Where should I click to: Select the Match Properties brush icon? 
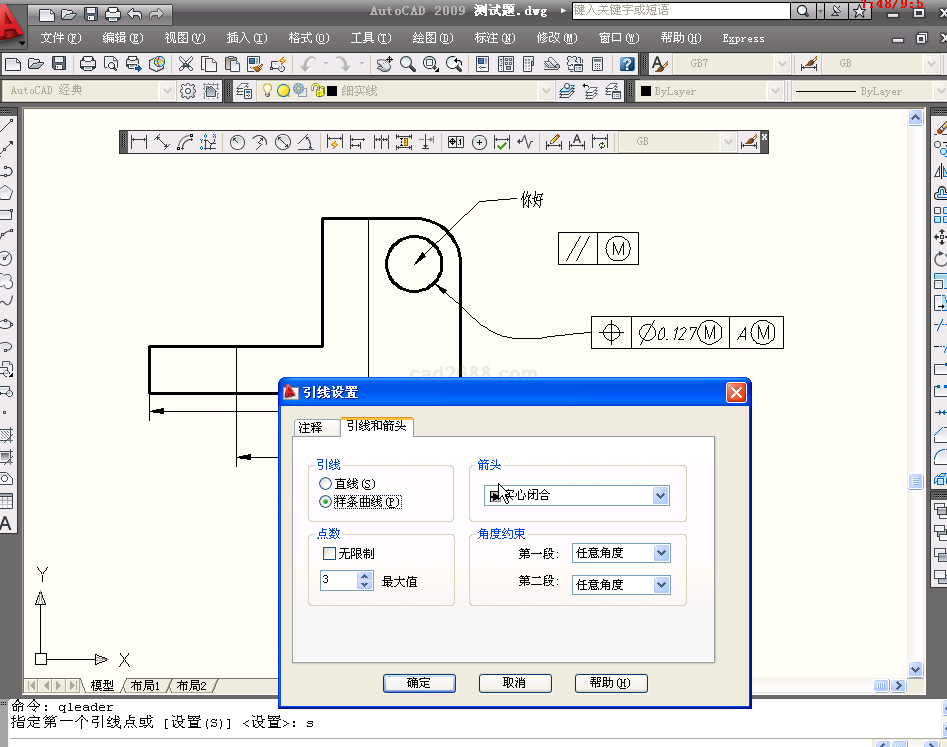pos(255,64)
